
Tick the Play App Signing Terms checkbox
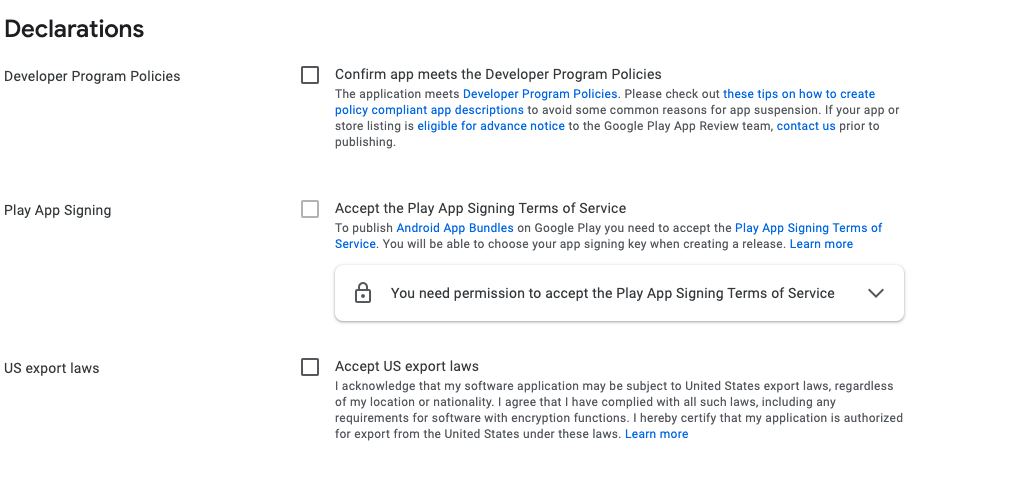[x=310, y=209]
